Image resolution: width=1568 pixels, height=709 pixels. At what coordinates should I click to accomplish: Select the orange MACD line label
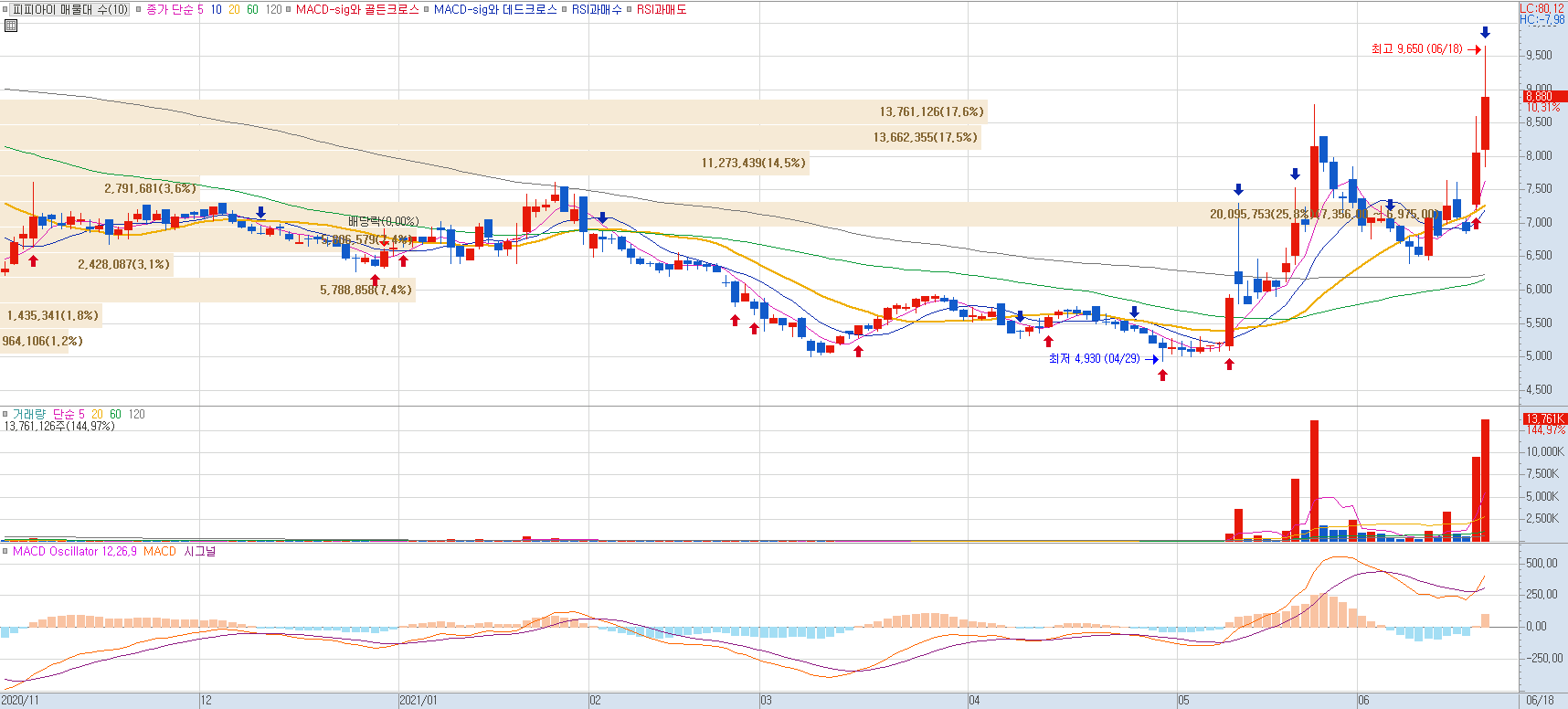pyautogui.click(x=159, y=551)
